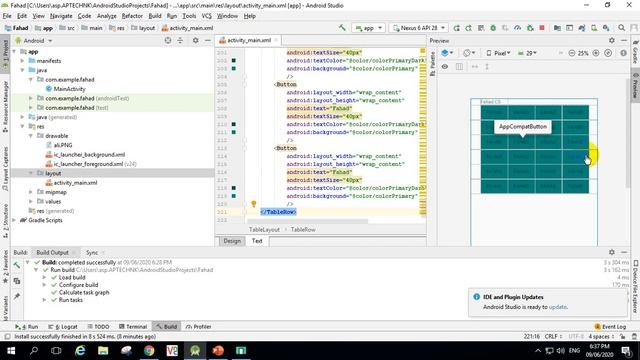Click the colorPrimary gutter swatch on line 211
640x360 pixels.
(x=233, y=132)
